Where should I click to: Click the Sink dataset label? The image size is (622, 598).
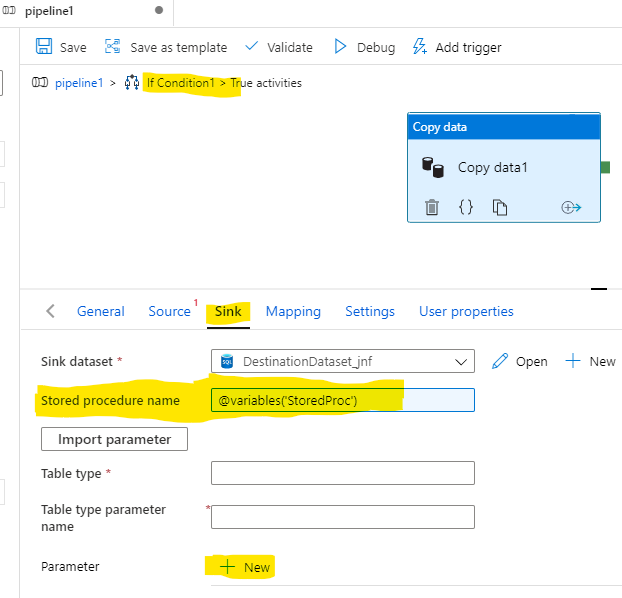[77, 361]
